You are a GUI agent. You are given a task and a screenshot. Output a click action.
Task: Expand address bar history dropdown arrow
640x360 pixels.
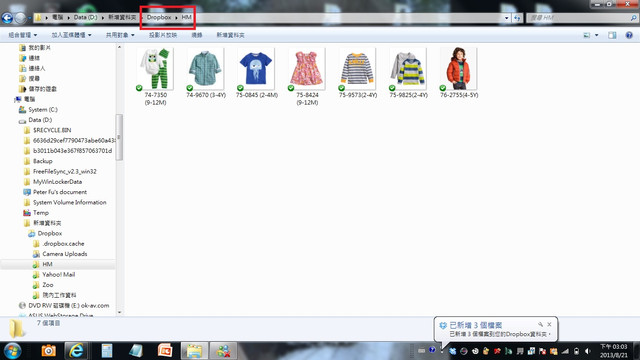tap(507, 18)
